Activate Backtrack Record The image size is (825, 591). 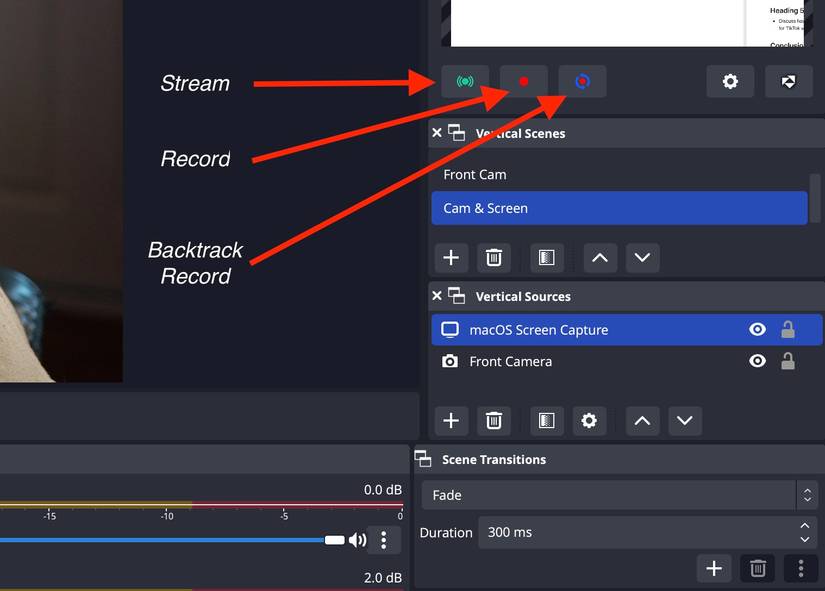pos(582,81)
